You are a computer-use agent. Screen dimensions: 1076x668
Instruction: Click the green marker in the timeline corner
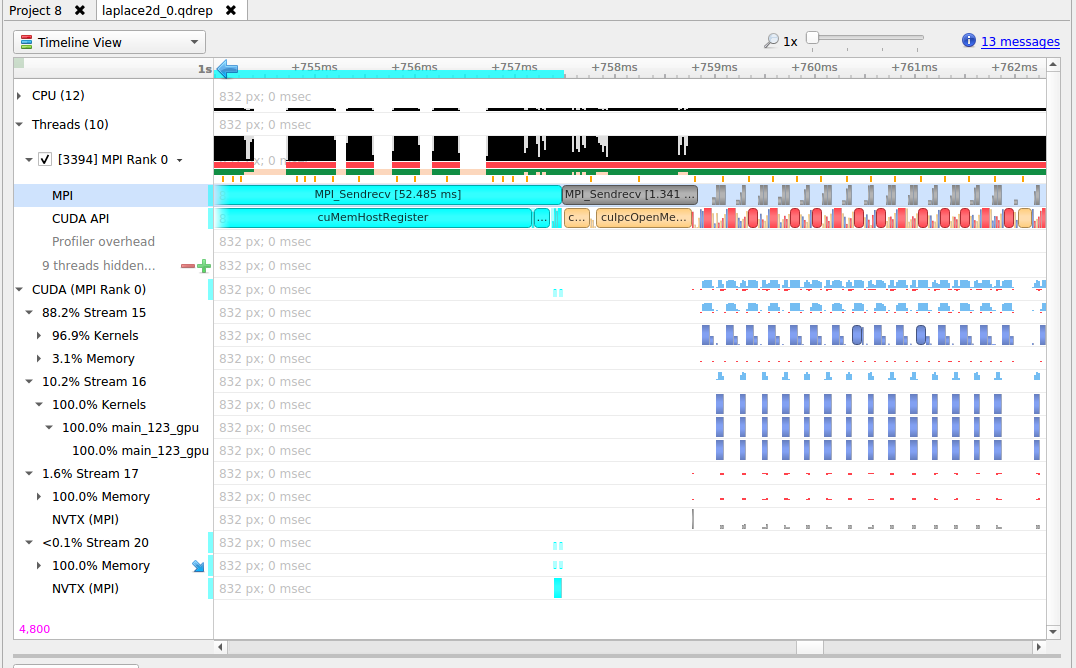coord(19,62)
